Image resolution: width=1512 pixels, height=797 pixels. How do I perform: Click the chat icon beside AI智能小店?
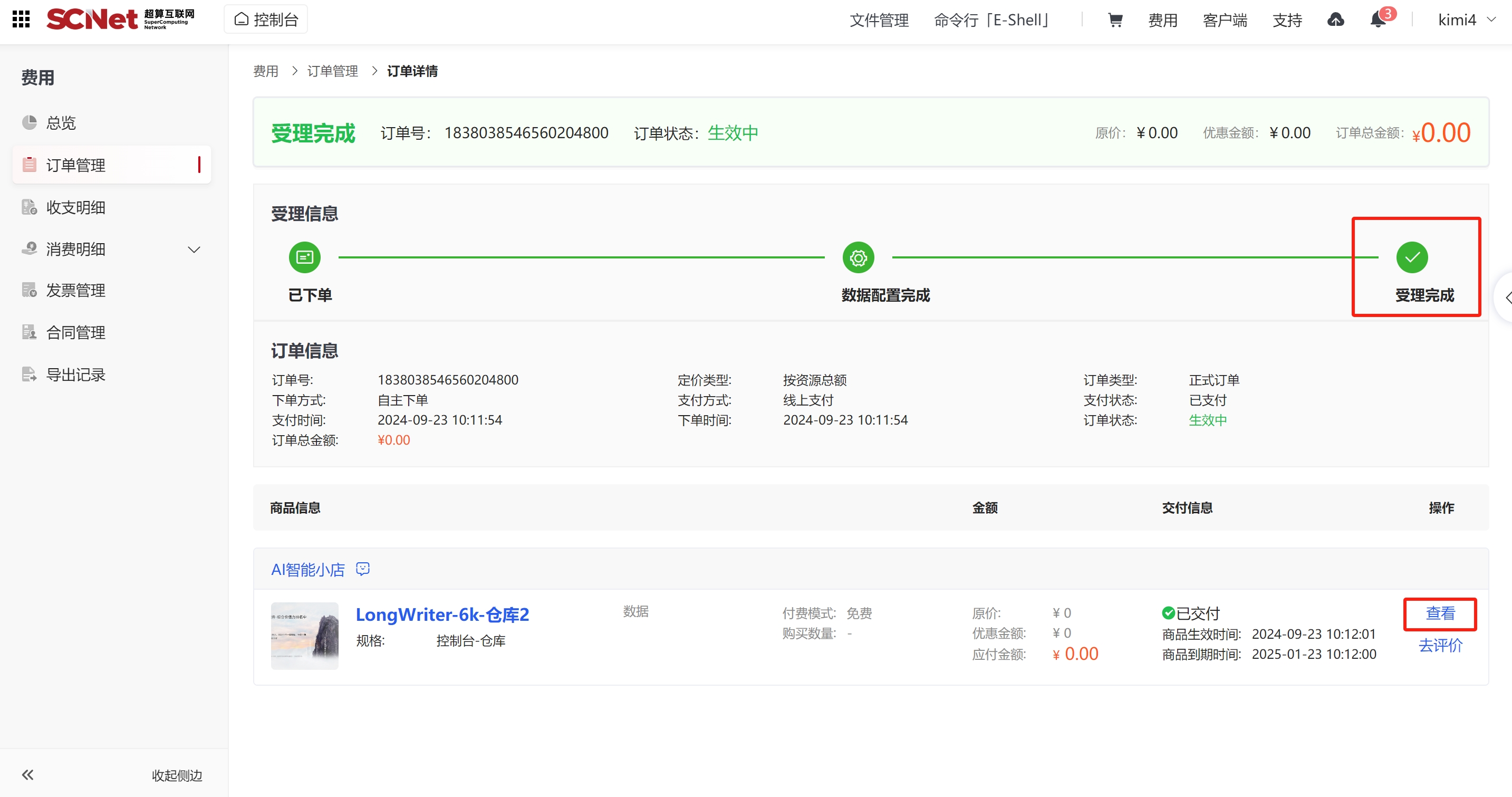(363, 569)
